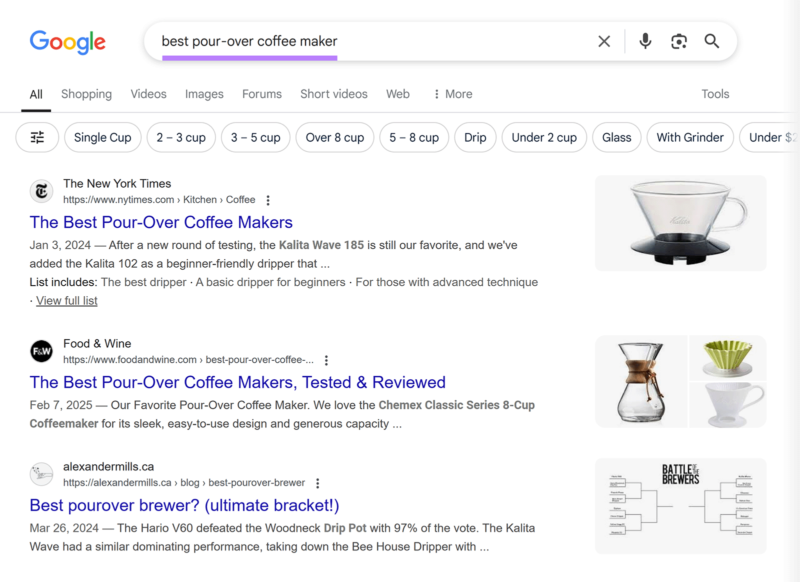Screen dimensions: 800x582
Task: Open Google Lens image search icon
Action: click(x=679, y=41)
